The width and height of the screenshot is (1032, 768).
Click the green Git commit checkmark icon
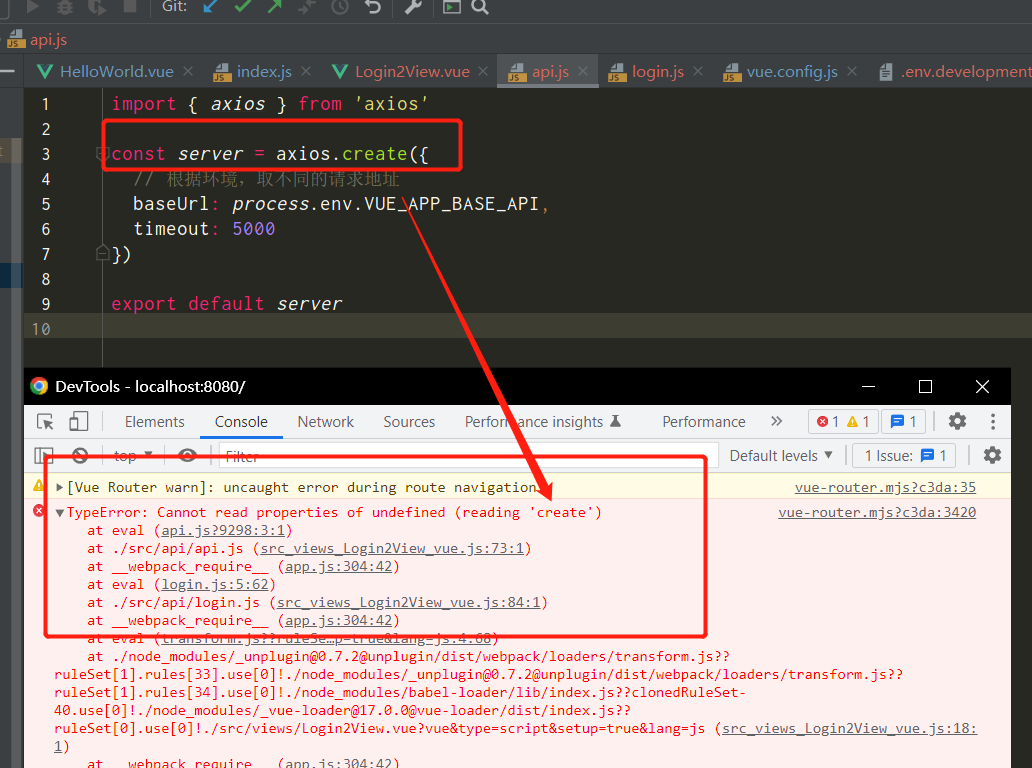pyautogui.click(x=243, y=7)
